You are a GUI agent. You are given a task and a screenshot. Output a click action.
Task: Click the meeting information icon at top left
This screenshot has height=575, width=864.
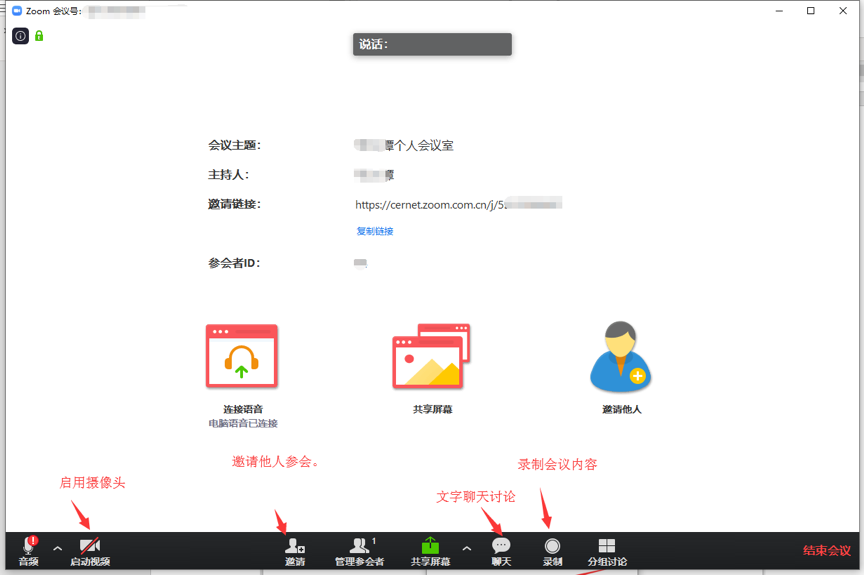click(x=20, y=36)
